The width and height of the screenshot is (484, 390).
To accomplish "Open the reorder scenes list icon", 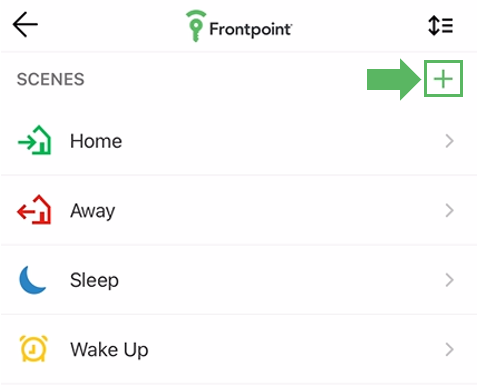I will coord(440,26).
